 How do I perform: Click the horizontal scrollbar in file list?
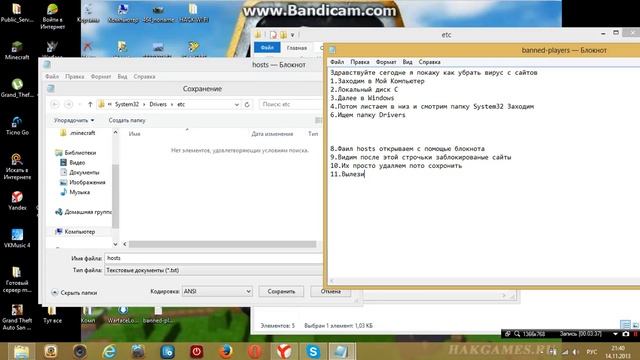[x=222, y=244]
